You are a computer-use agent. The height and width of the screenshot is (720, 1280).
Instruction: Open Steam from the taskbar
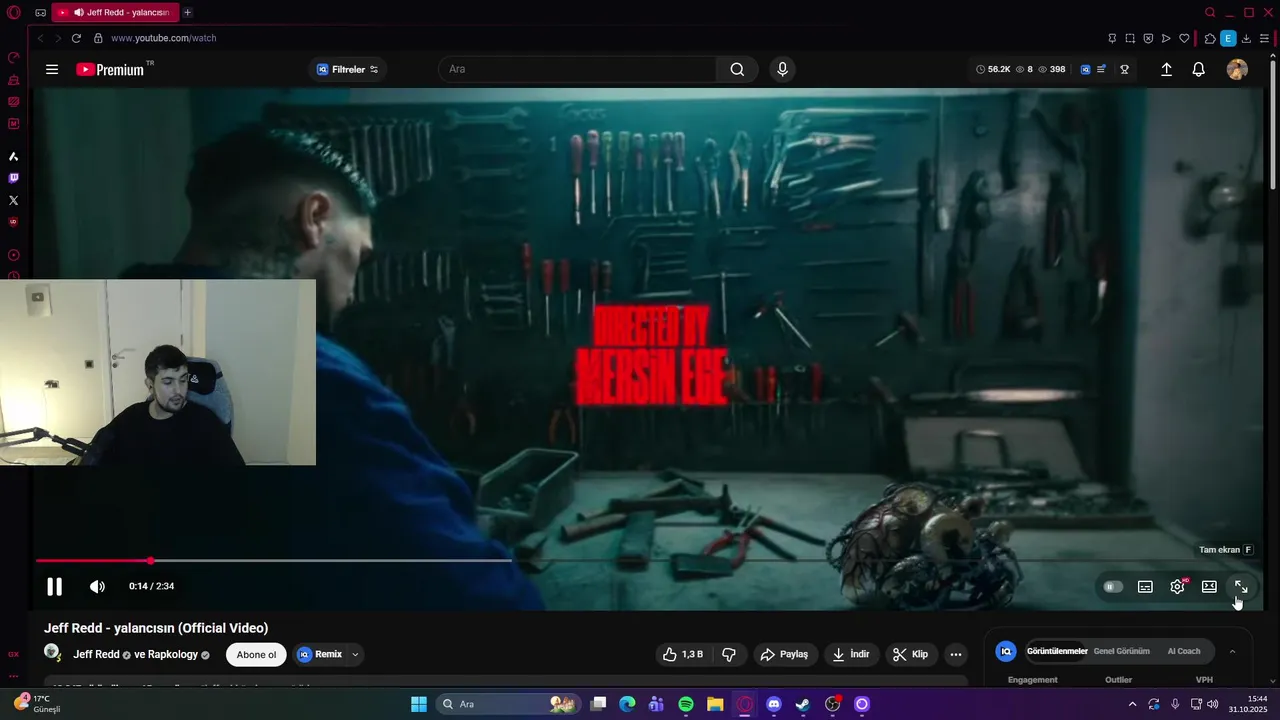802,704
